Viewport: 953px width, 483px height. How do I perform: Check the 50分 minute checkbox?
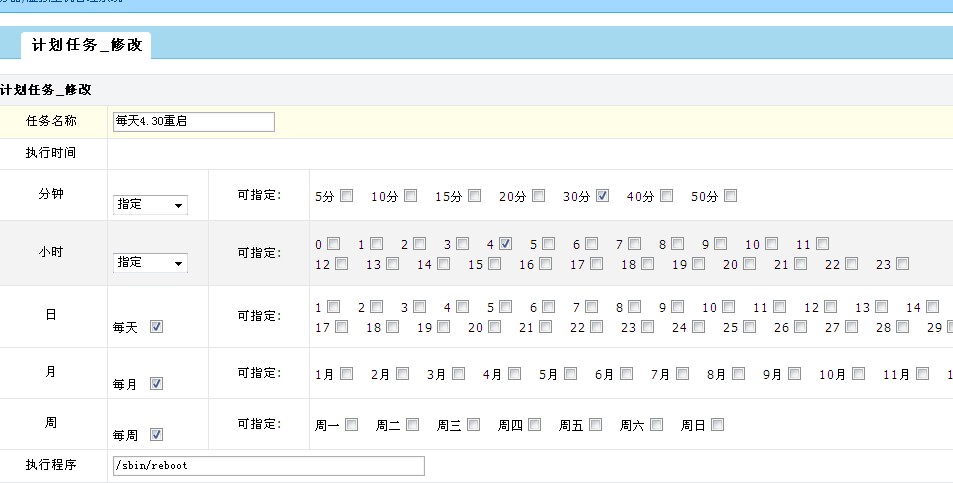tap(730, 196)
